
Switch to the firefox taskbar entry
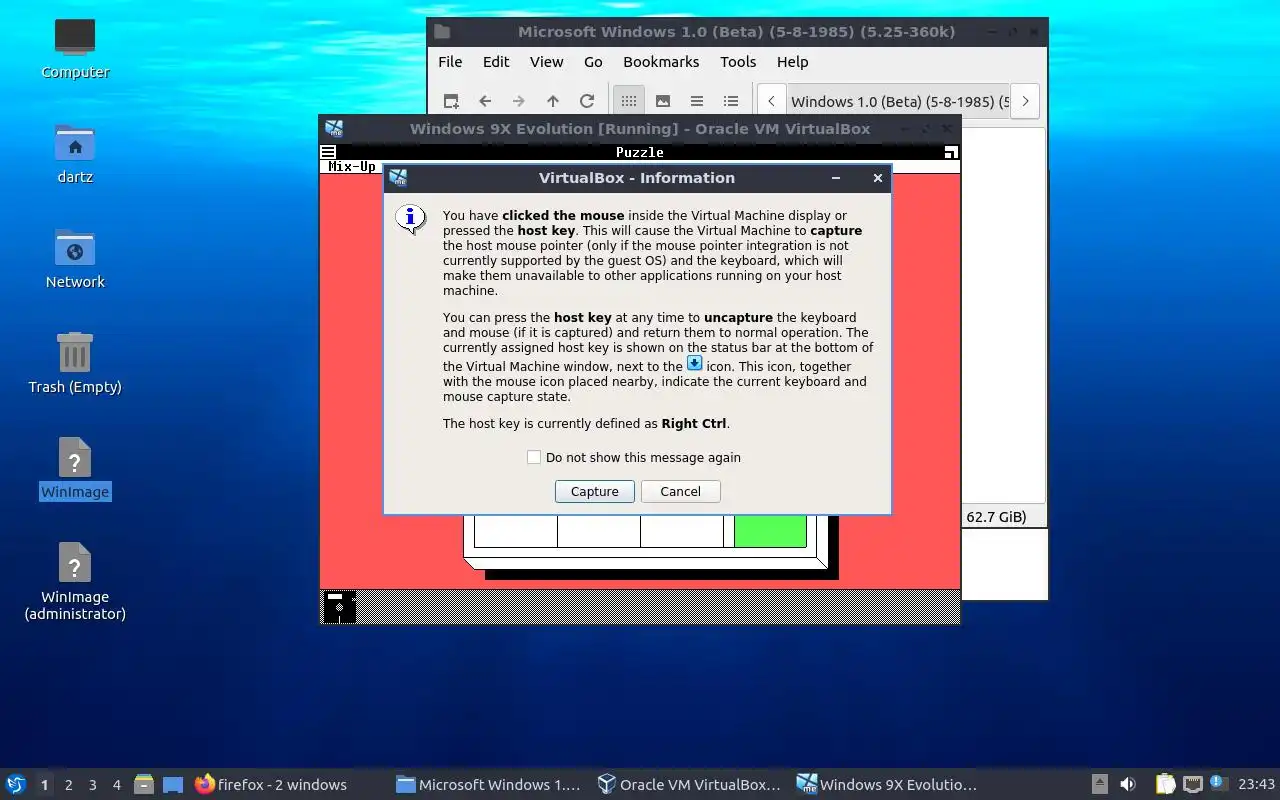click(271, 785)
